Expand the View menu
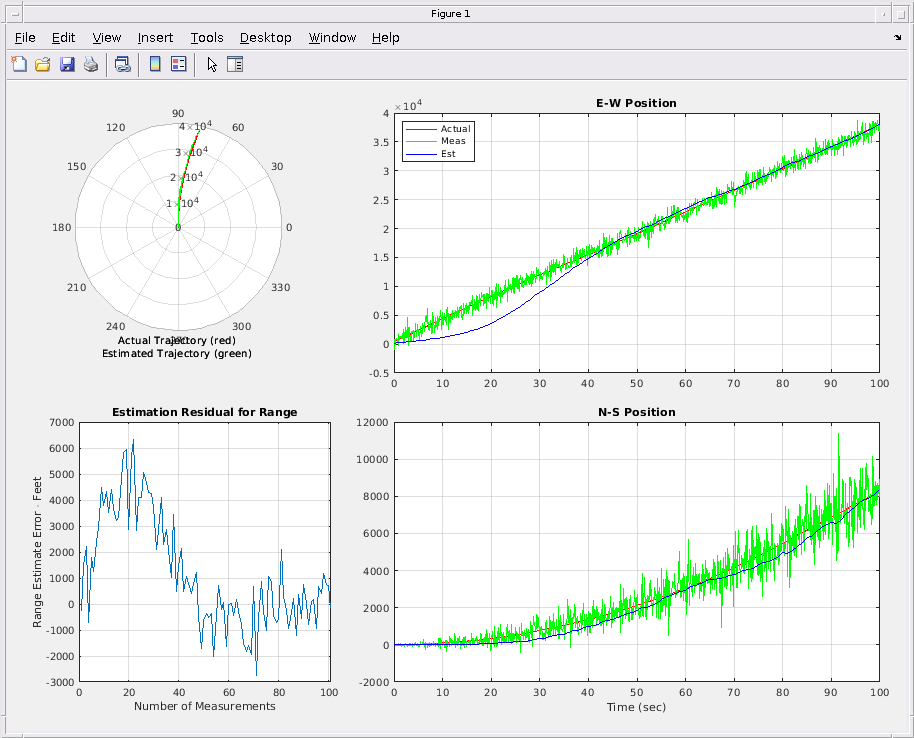 106,38
